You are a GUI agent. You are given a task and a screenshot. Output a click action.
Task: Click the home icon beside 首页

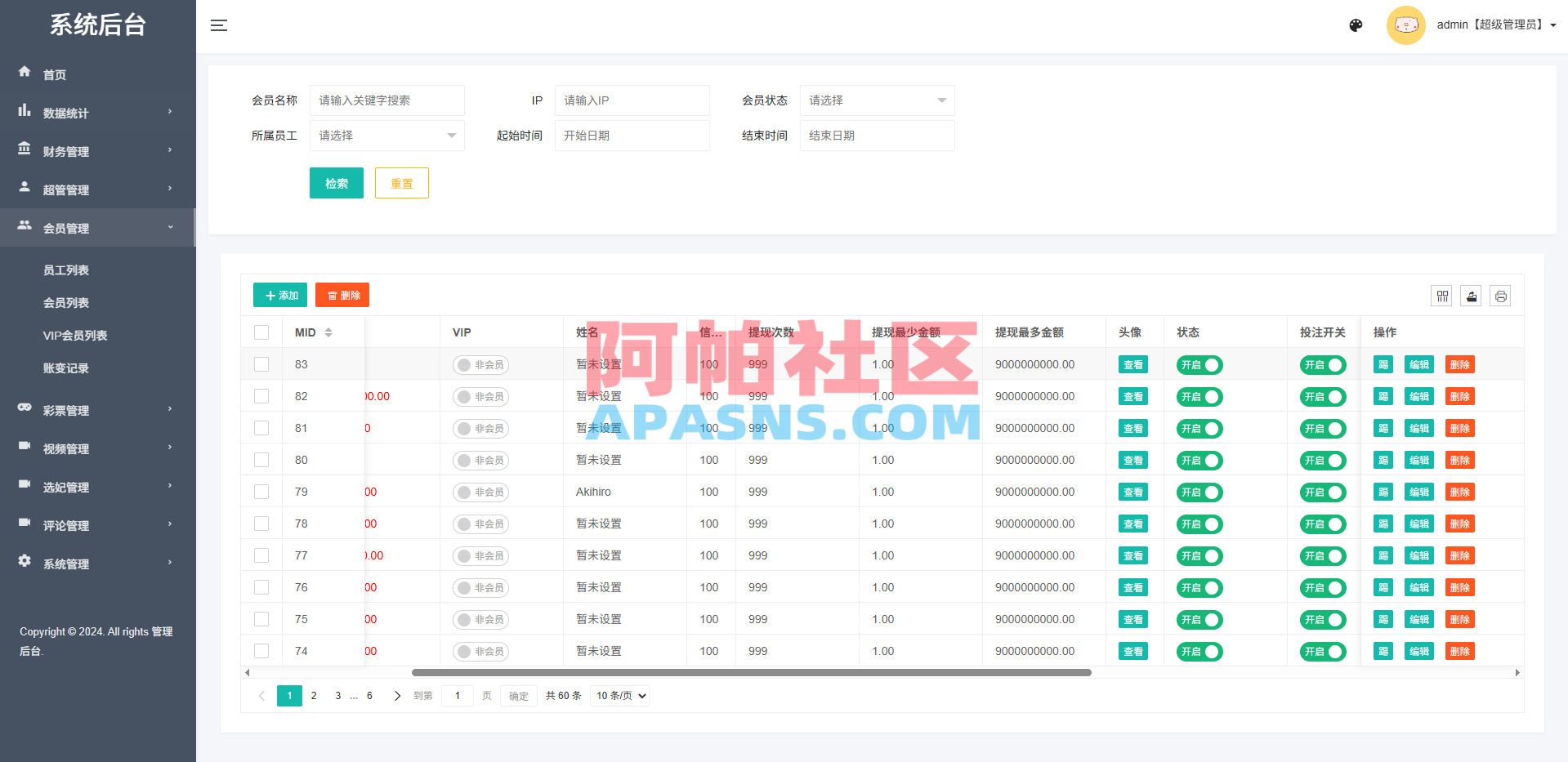point(25,72)
